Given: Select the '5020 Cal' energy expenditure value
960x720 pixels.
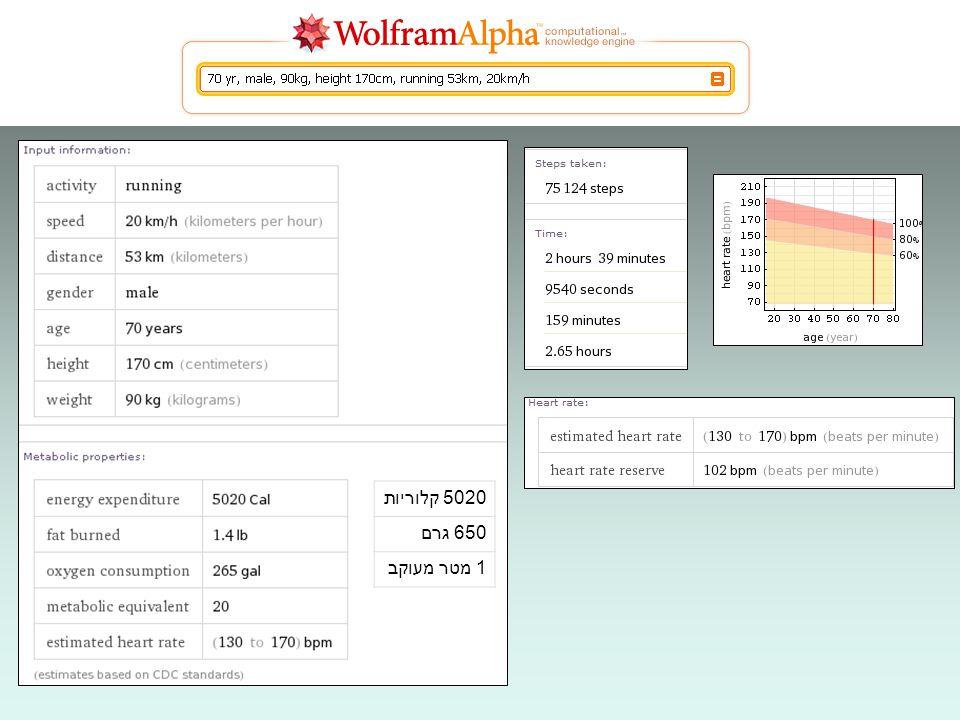Looking at the screenshot, I should tap(241, 500).
